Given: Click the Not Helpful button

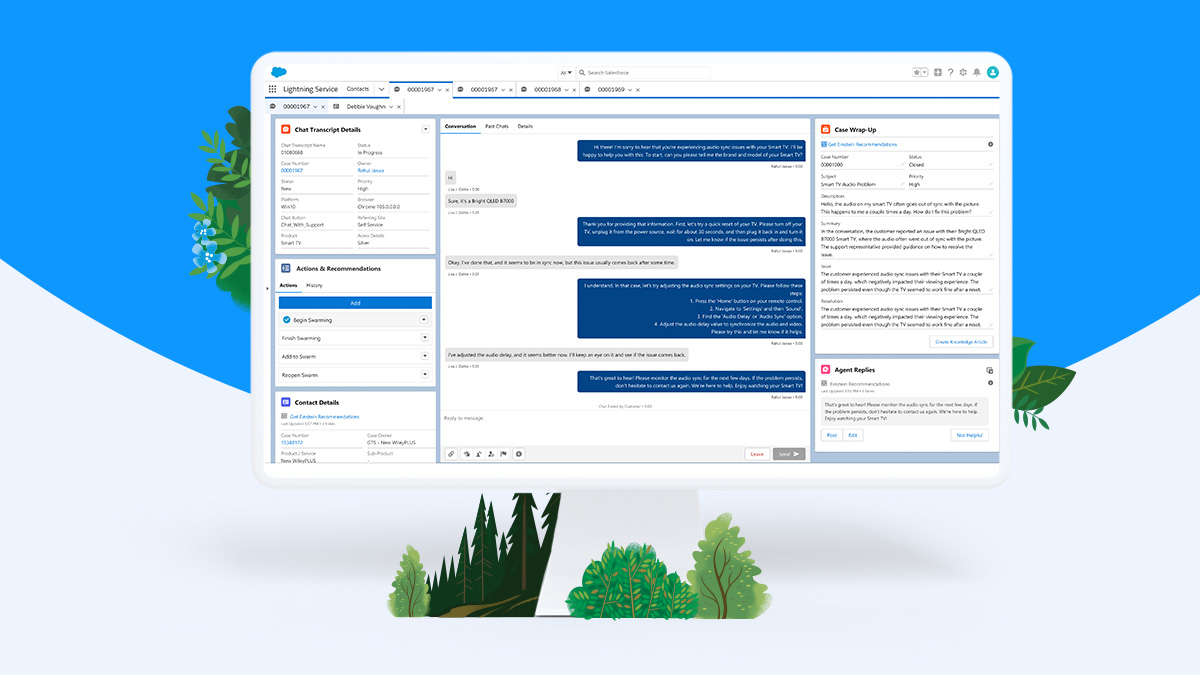Looking at the screenshot, I should [968, 435].
